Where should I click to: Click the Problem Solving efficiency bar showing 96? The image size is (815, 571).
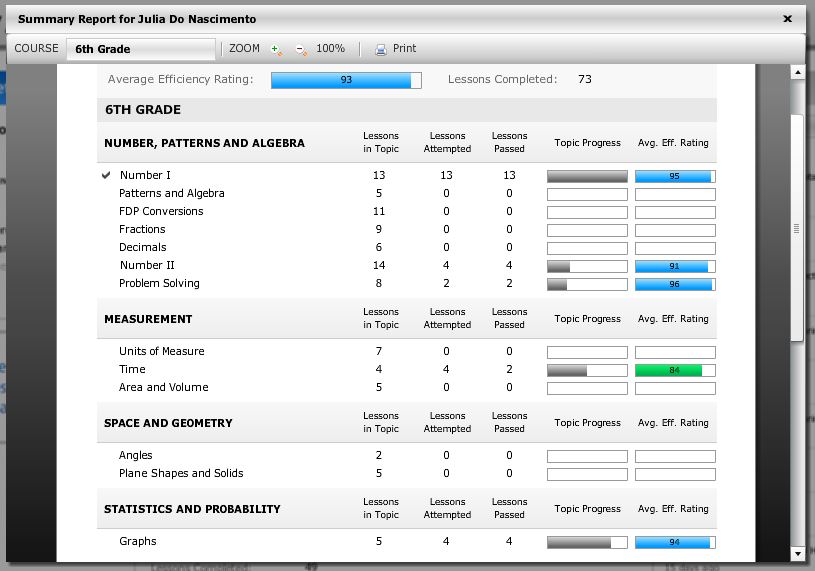tap(675, 285)
